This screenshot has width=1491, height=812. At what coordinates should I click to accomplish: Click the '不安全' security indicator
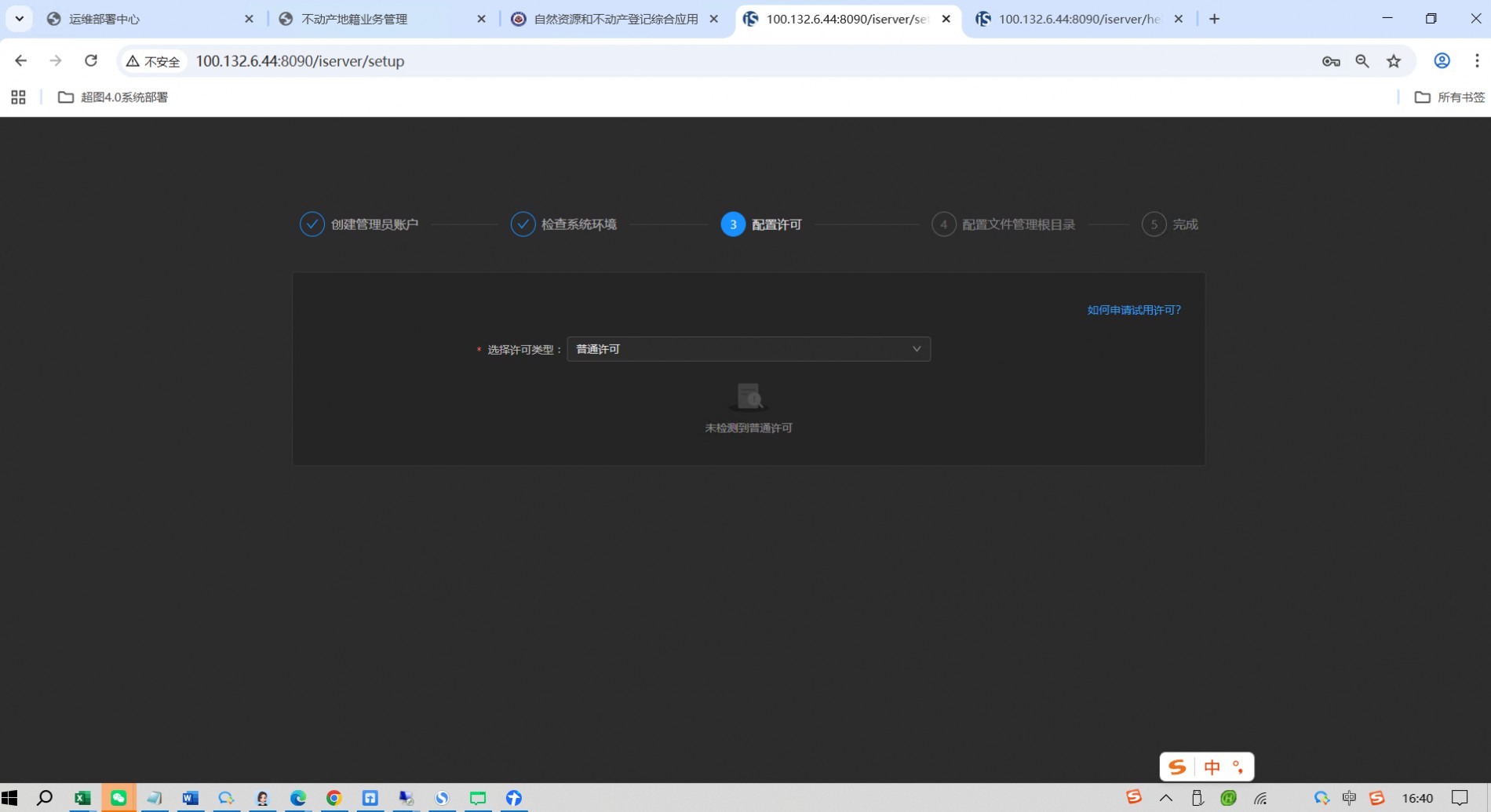[154, 61]
